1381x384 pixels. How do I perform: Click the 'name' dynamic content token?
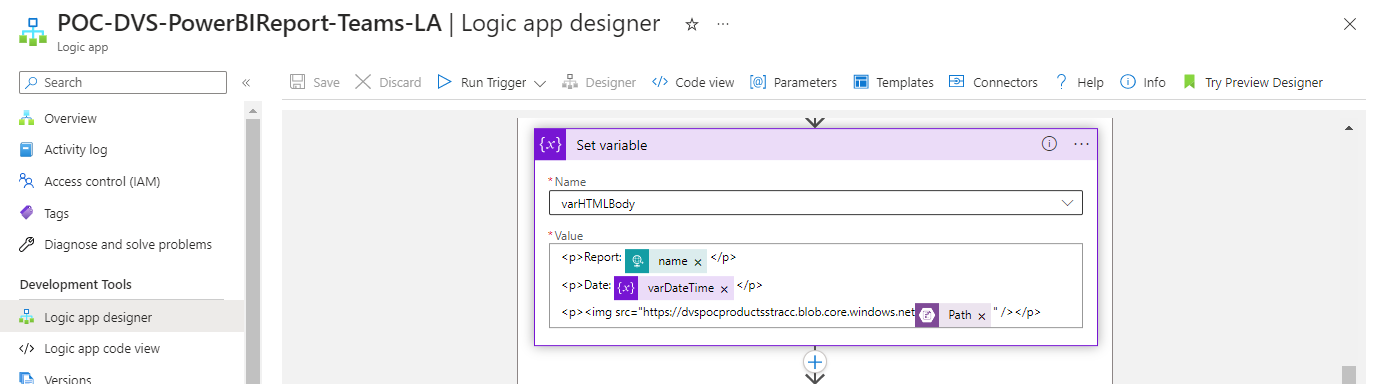point(665,261)
